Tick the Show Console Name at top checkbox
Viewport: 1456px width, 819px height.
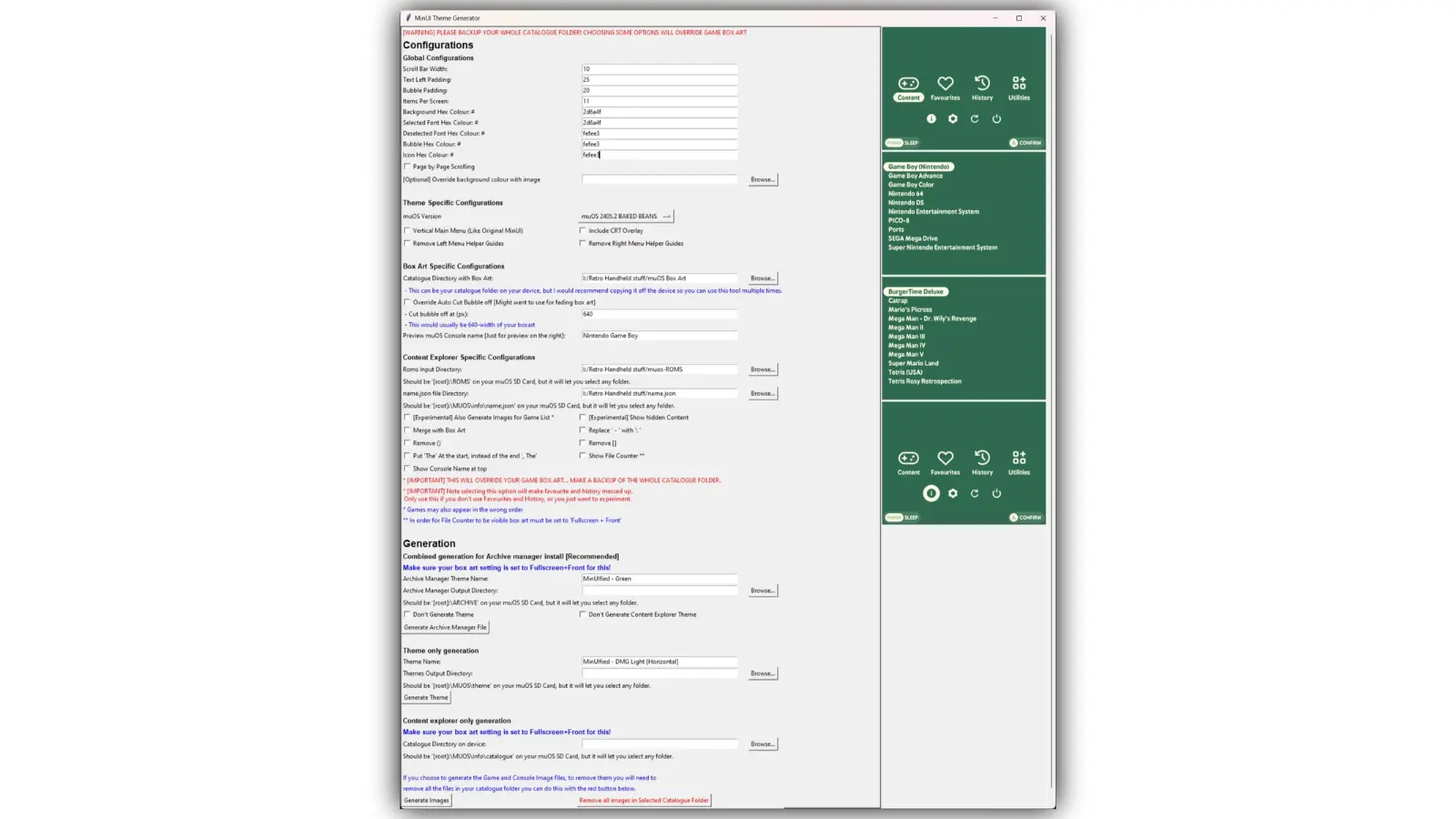click(x=408, y=469)
